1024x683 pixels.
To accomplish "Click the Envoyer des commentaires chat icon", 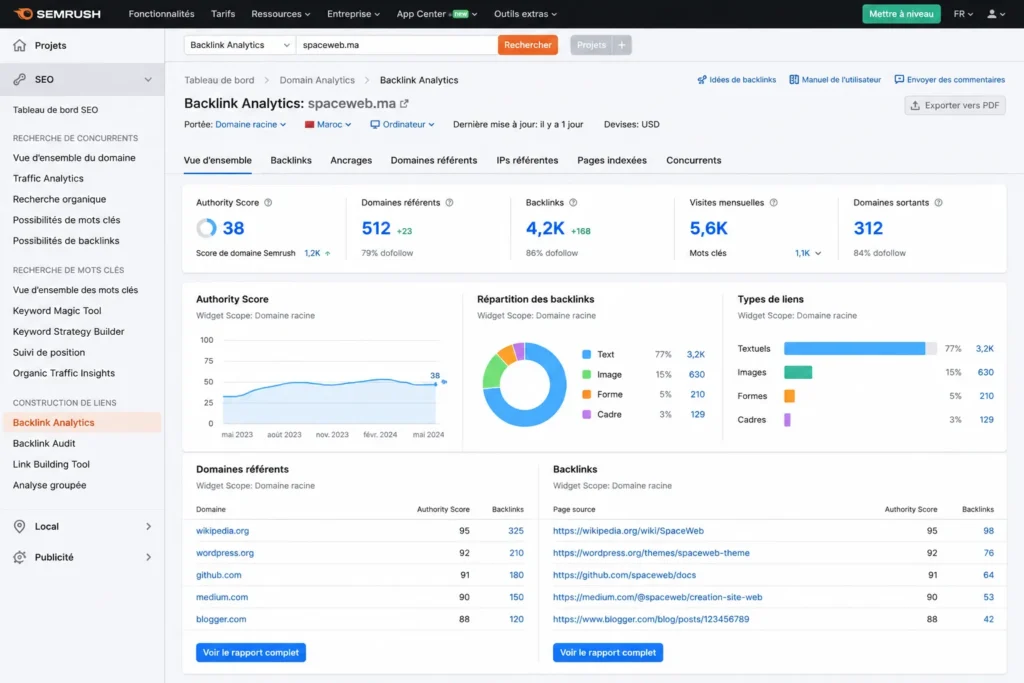I will tap(899, 80).
